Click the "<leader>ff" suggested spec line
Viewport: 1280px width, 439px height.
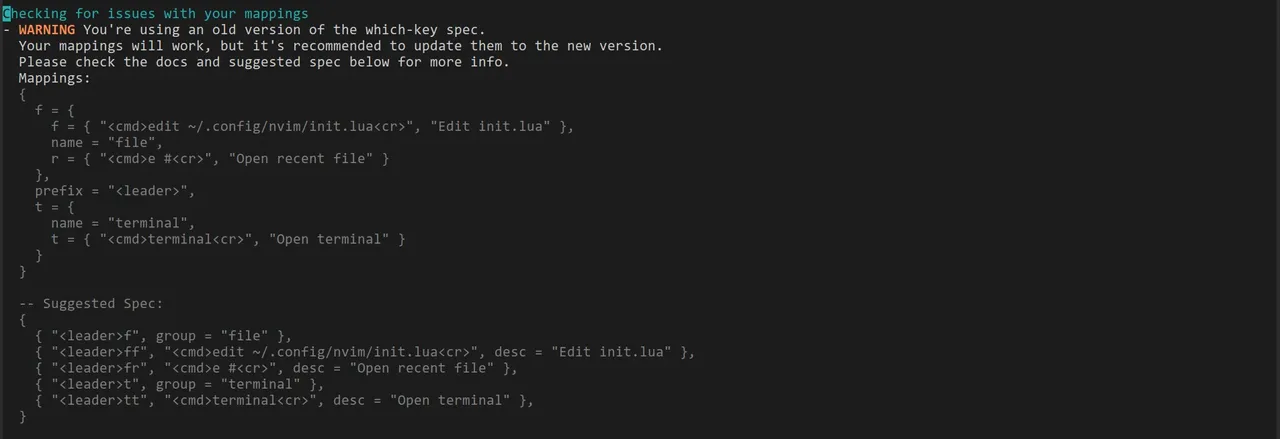tap(365, 351)
